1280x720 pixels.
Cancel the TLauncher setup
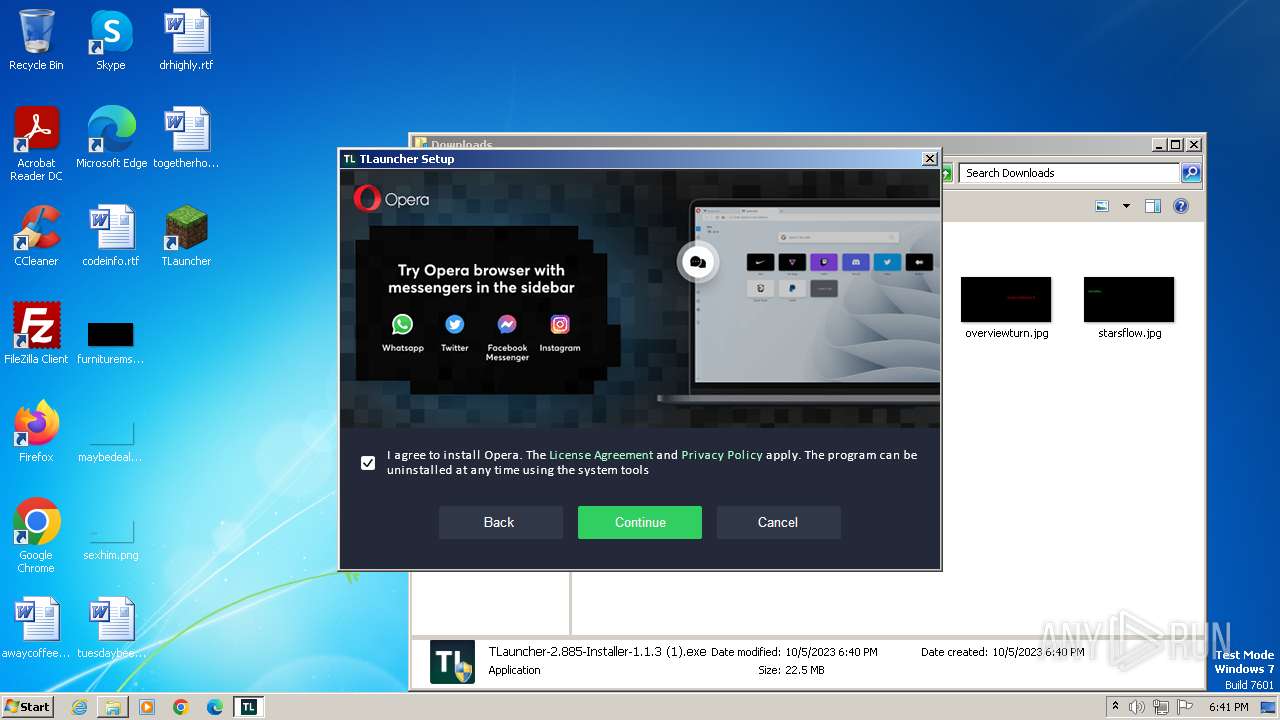778,522
